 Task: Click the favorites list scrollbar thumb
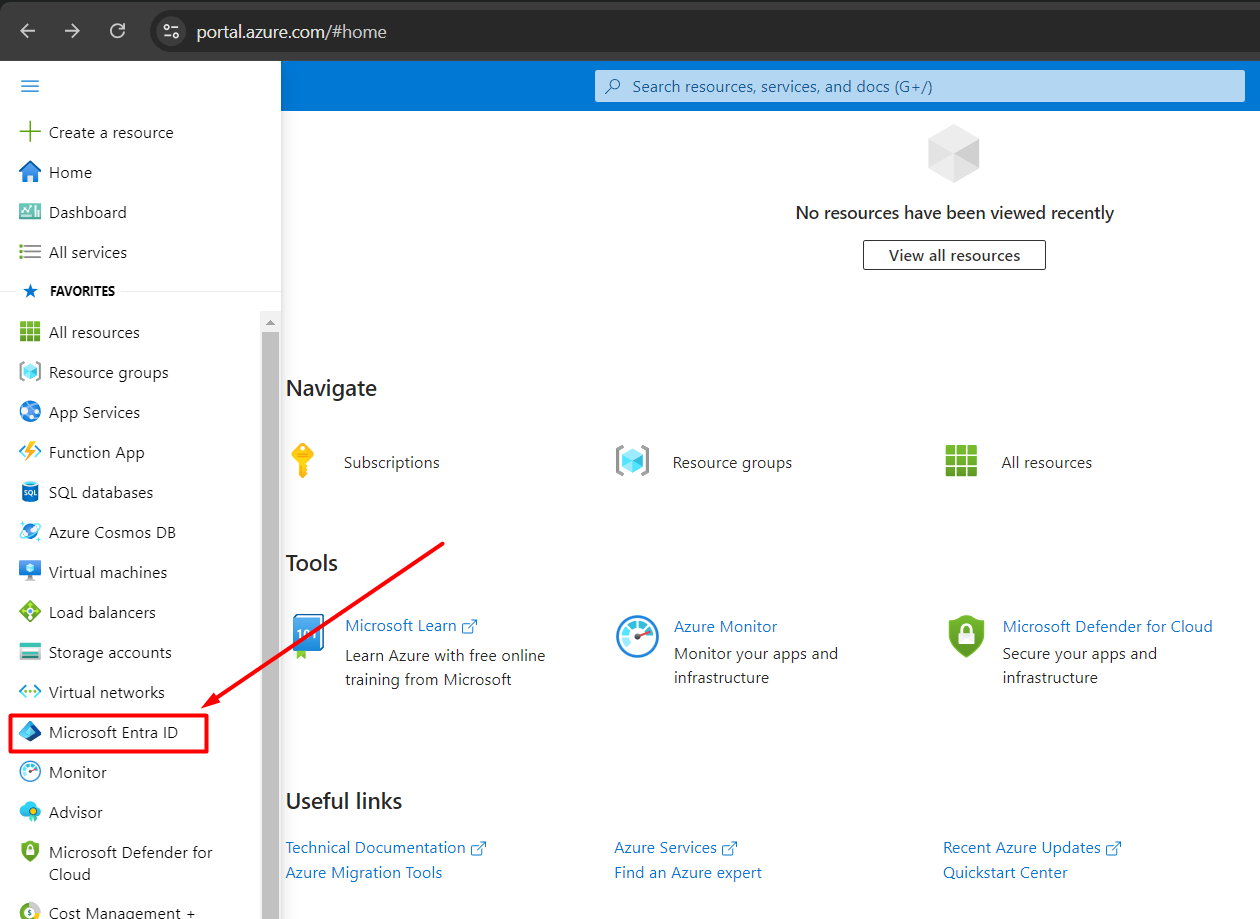(270, 625)
